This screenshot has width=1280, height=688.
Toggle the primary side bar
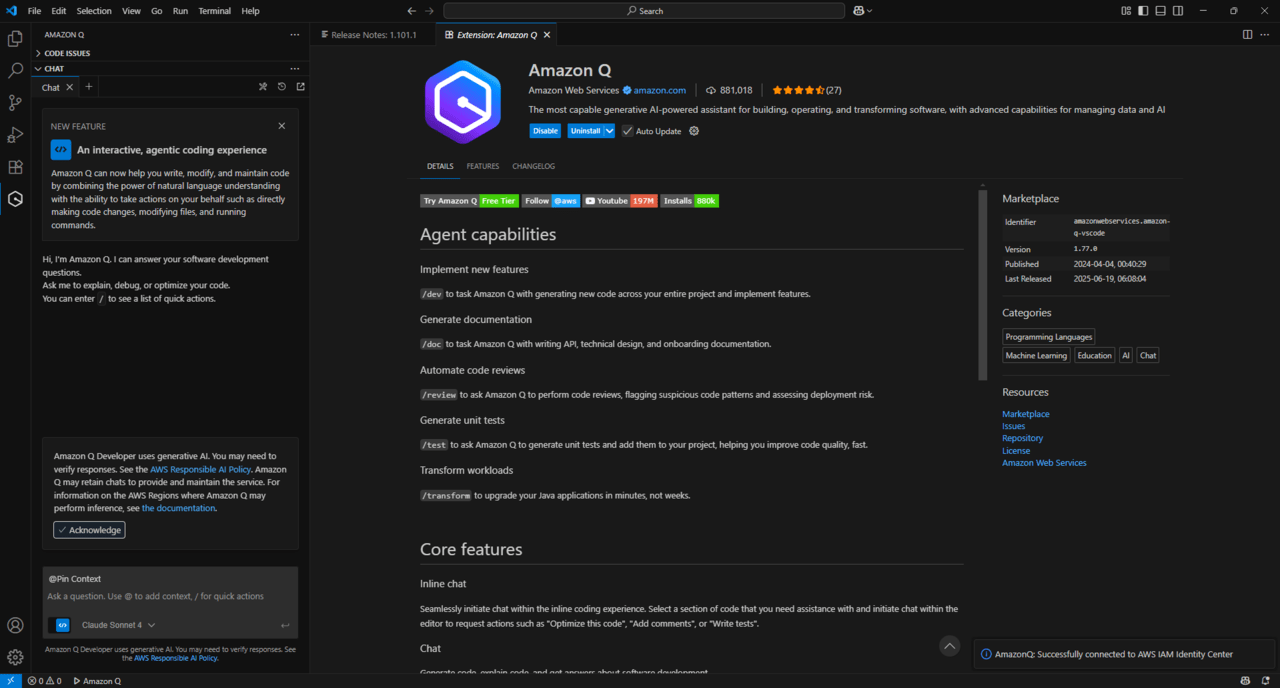tap(1144, 11)
